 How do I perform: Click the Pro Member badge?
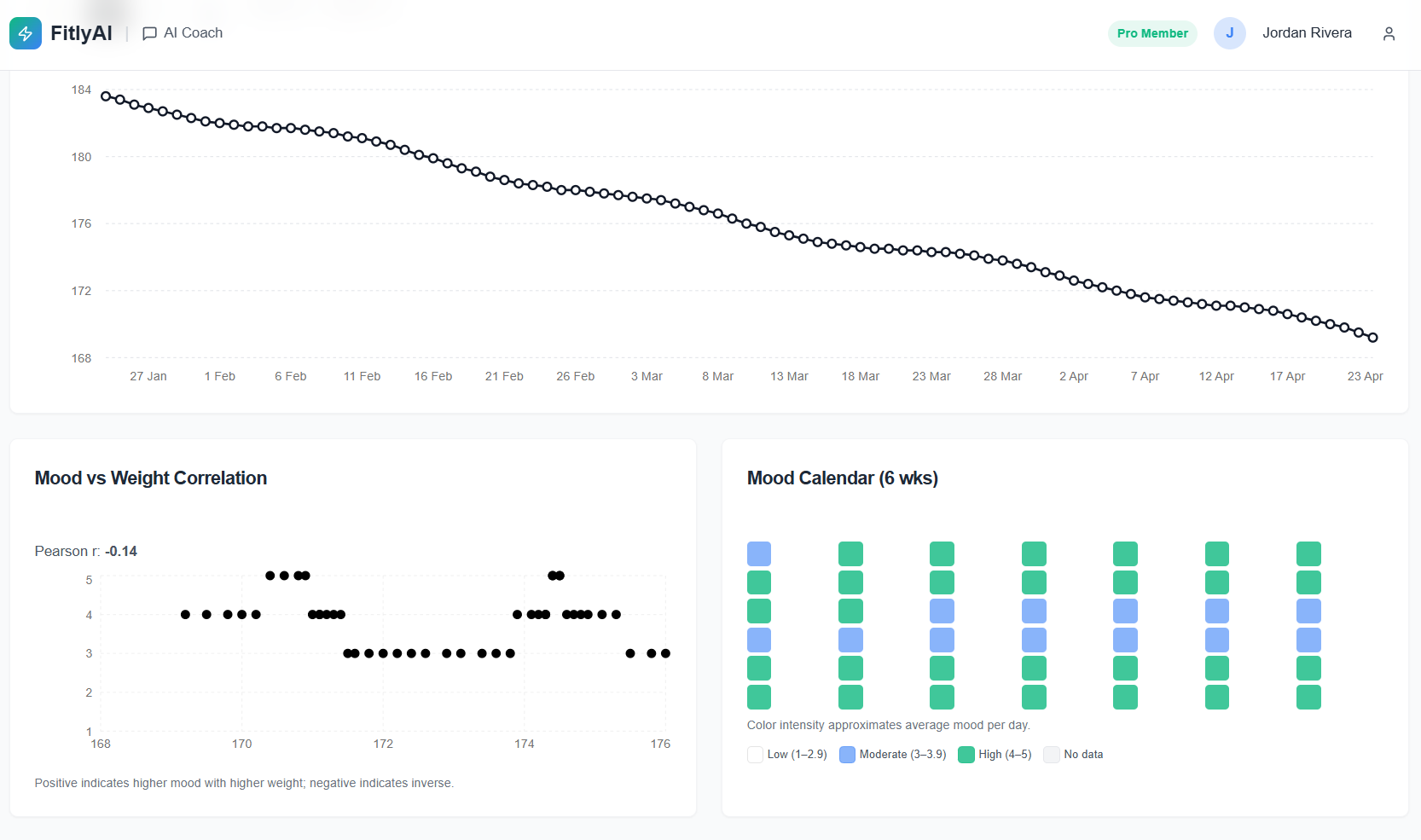(x=1152, y=33)
